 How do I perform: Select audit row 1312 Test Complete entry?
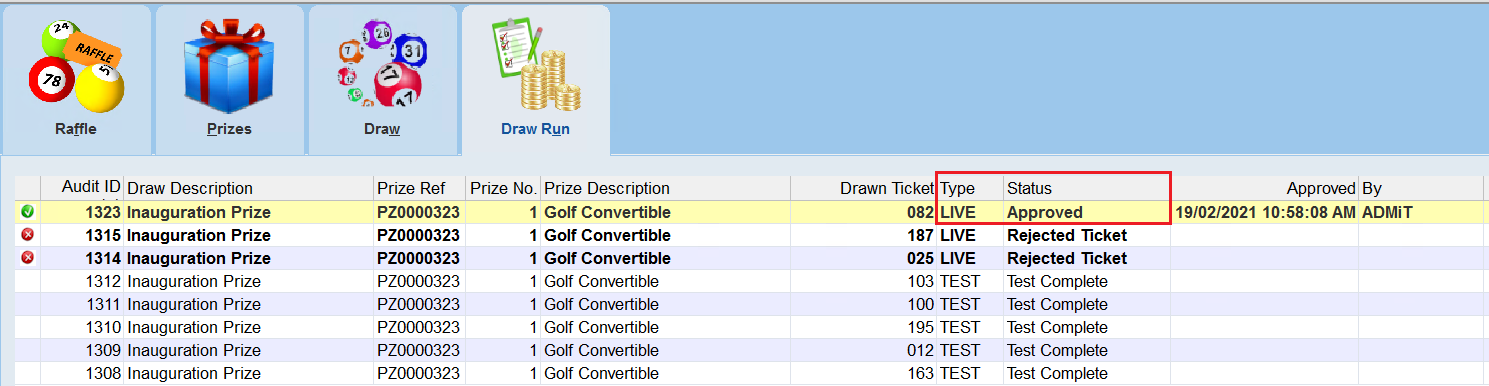pos(750,281)
